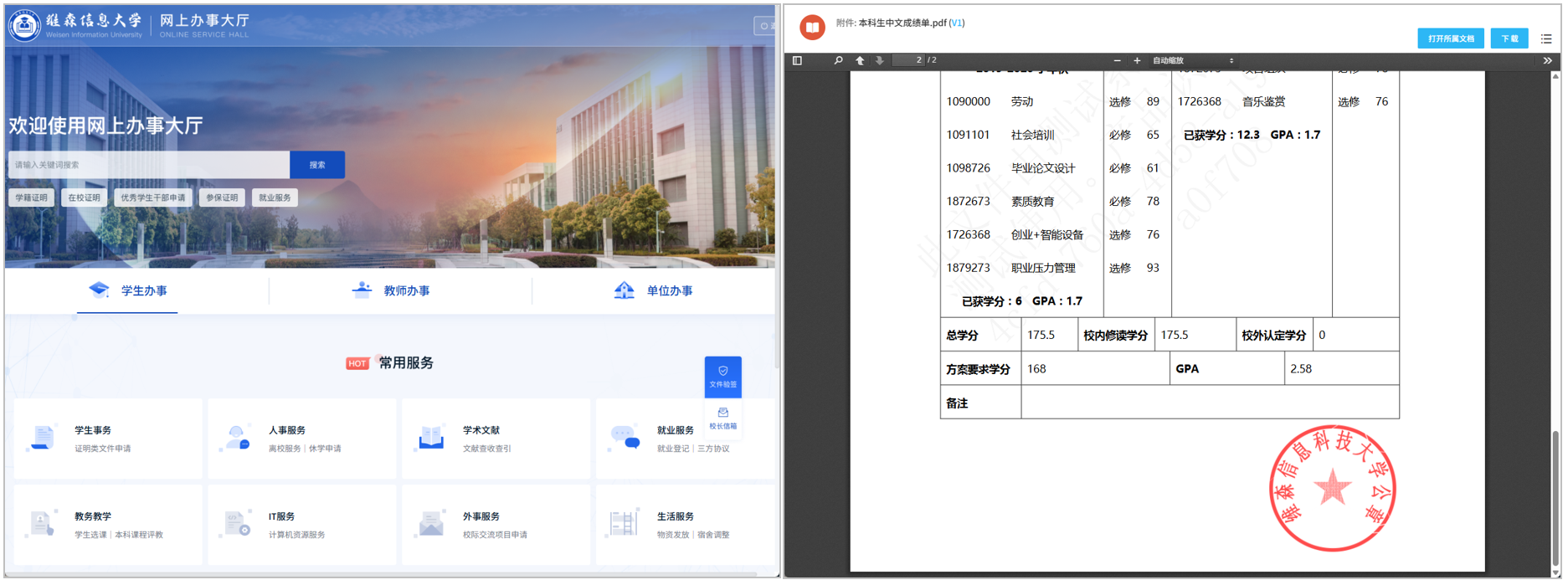Open the 学术文献 service card
This screenshot has height=585, width=1568.
(494, 439)
